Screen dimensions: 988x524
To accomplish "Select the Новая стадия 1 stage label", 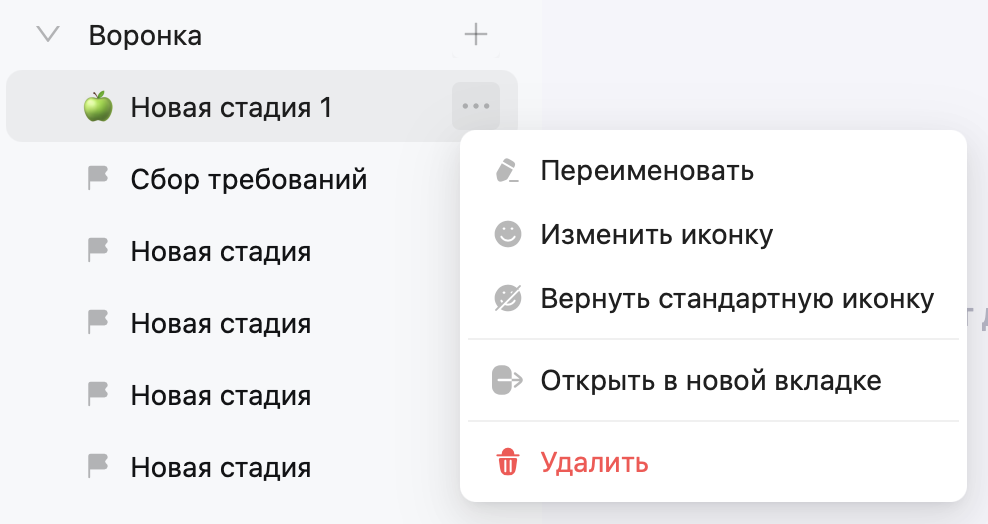I will coord(231,107).
